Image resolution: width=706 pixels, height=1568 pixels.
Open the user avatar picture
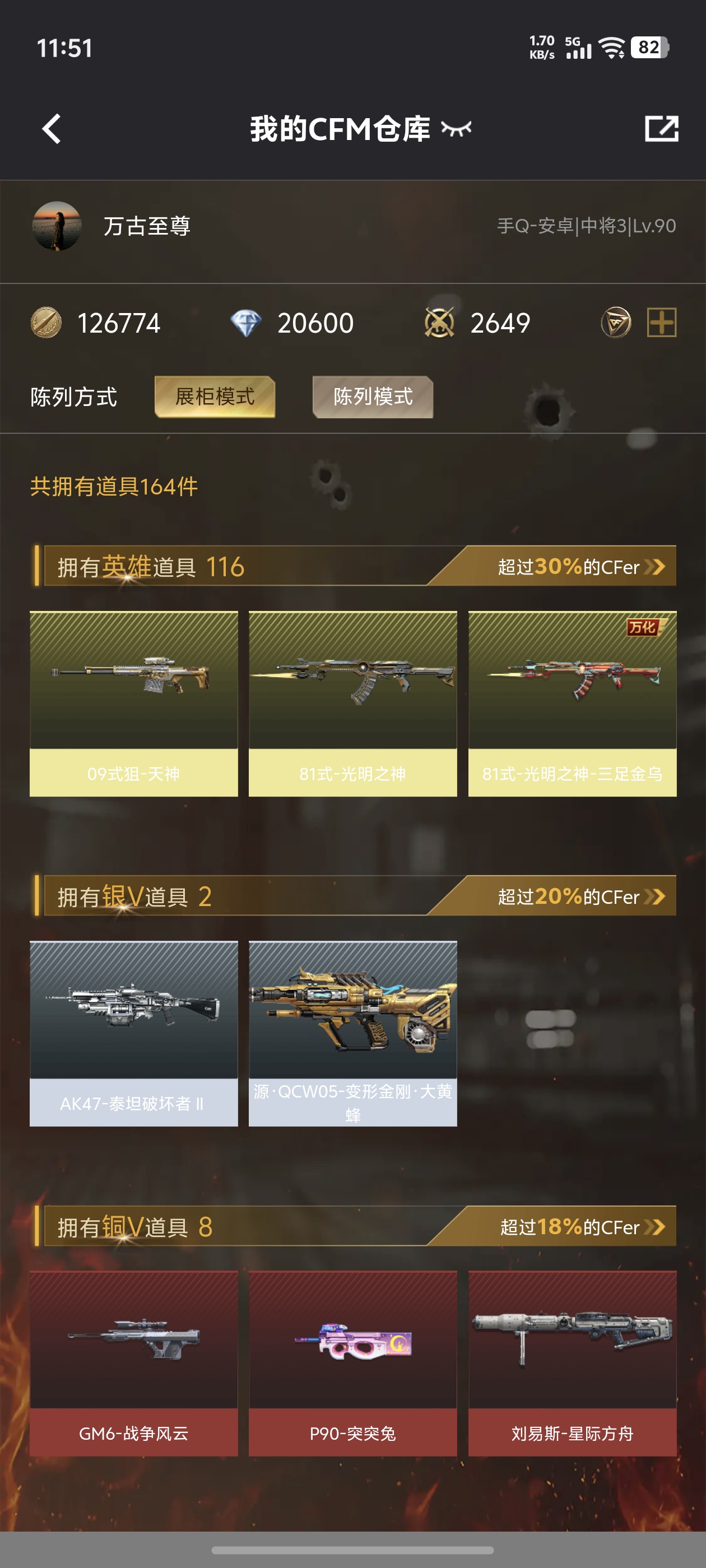coord(57,226)
